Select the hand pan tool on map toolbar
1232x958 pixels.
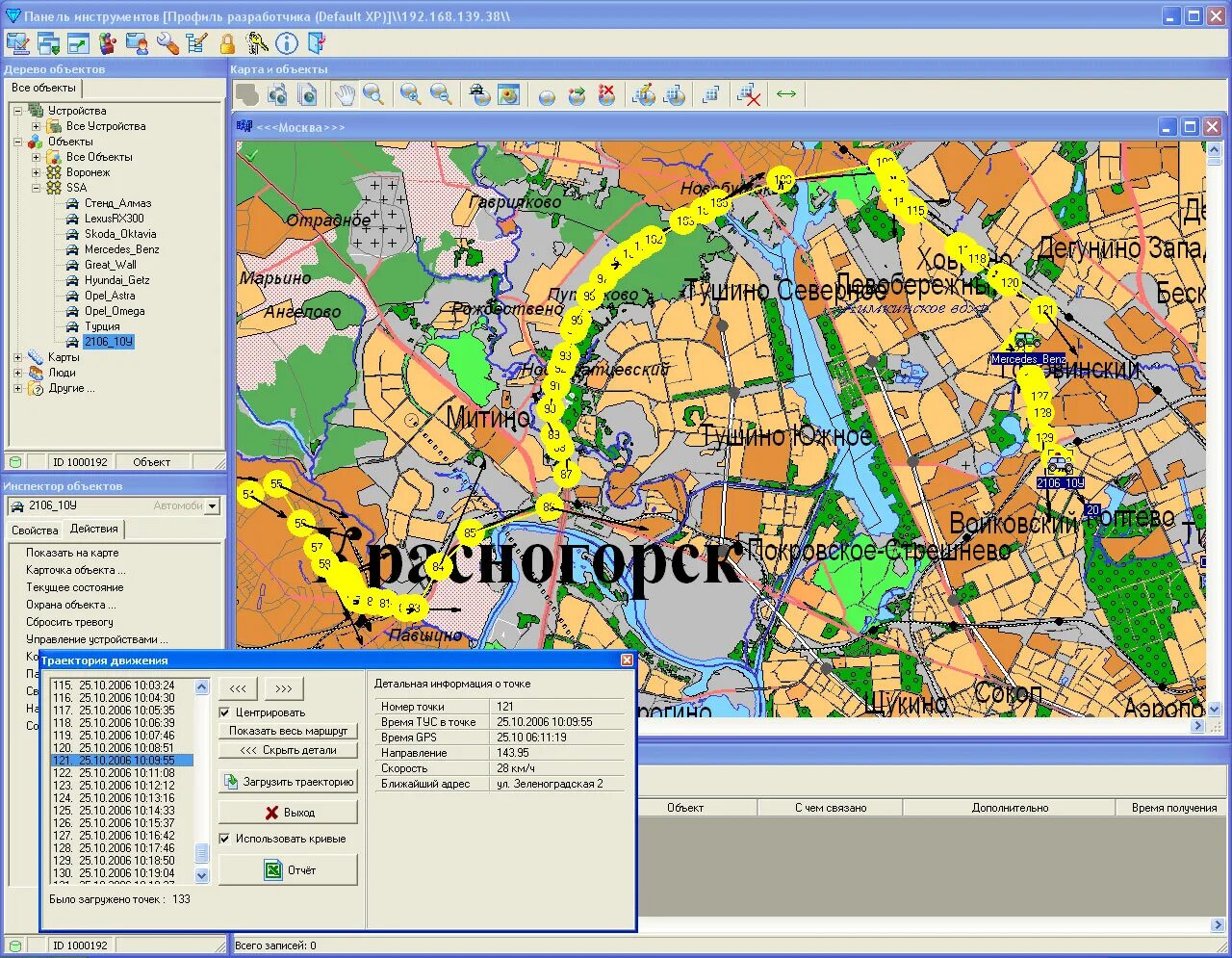click(343, 93)
